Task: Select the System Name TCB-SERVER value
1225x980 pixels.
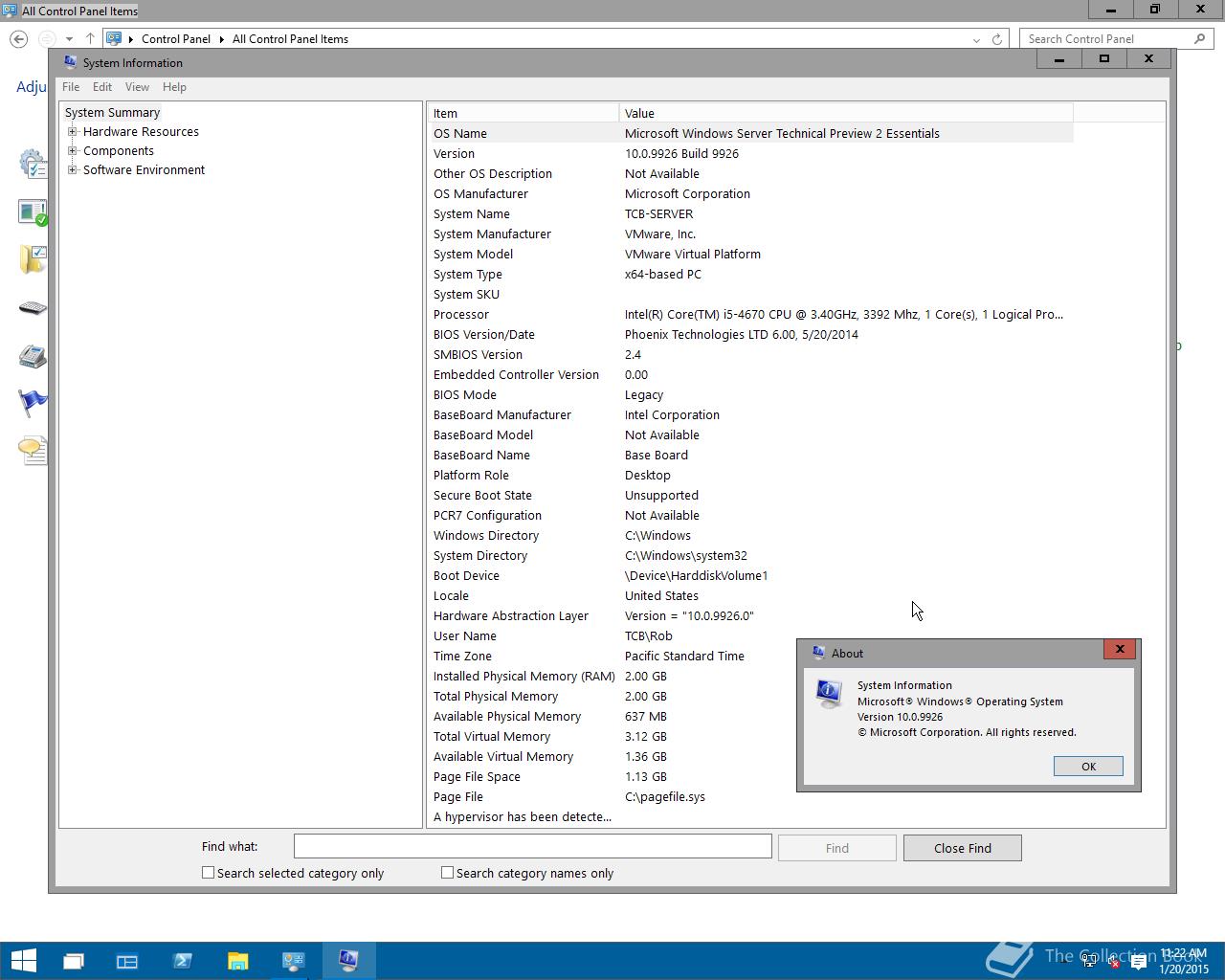Action: [658, 214]
